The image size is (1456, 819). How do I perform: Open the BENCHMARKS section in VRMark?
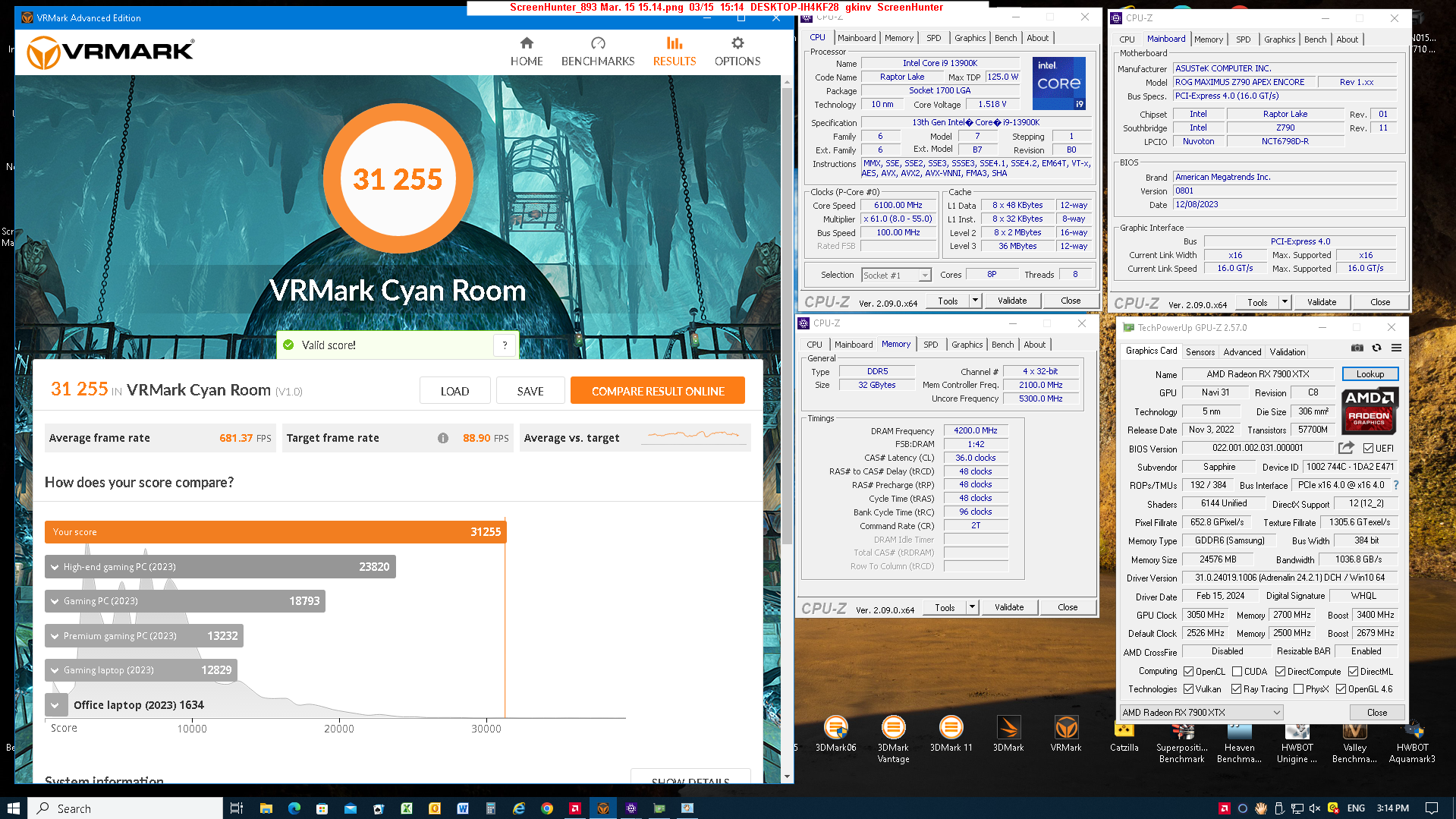pos(598,52)
